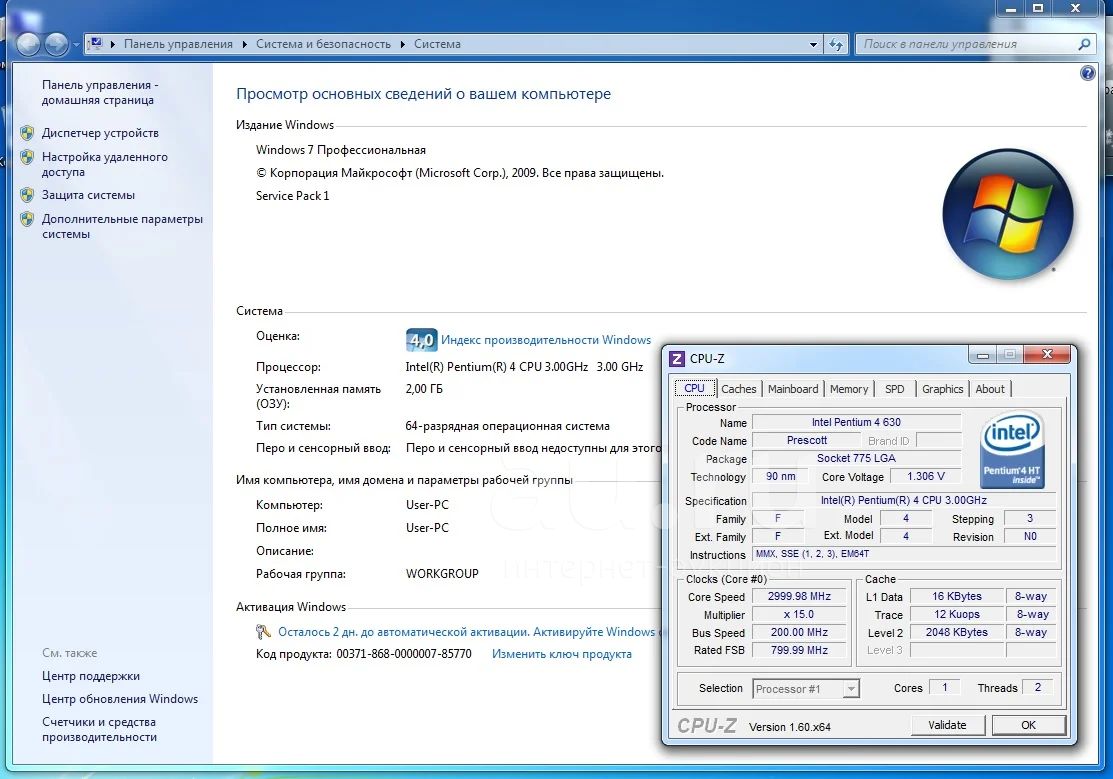The image size is (1113, 779).
Task: Open the blue Help question mark icon
Action: pyautogui.click(x=1087, y=73)
